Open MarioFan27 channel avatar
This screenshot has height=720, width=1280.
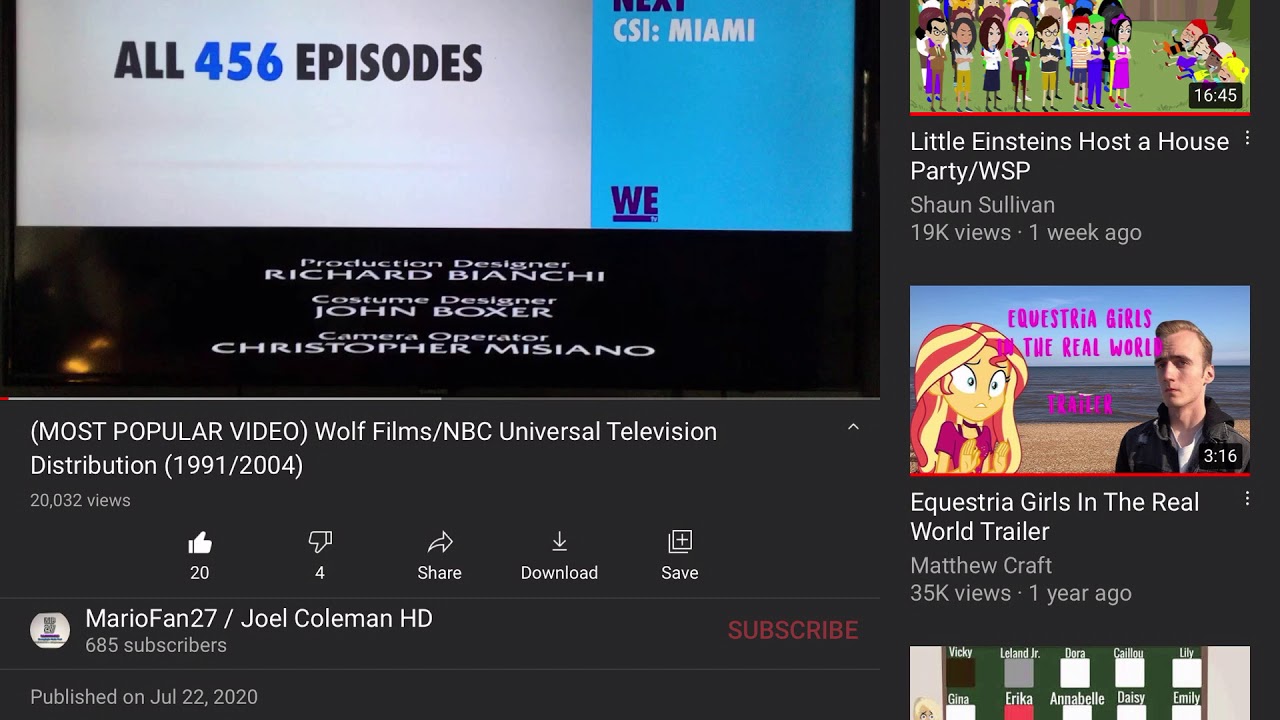(50, 630)
